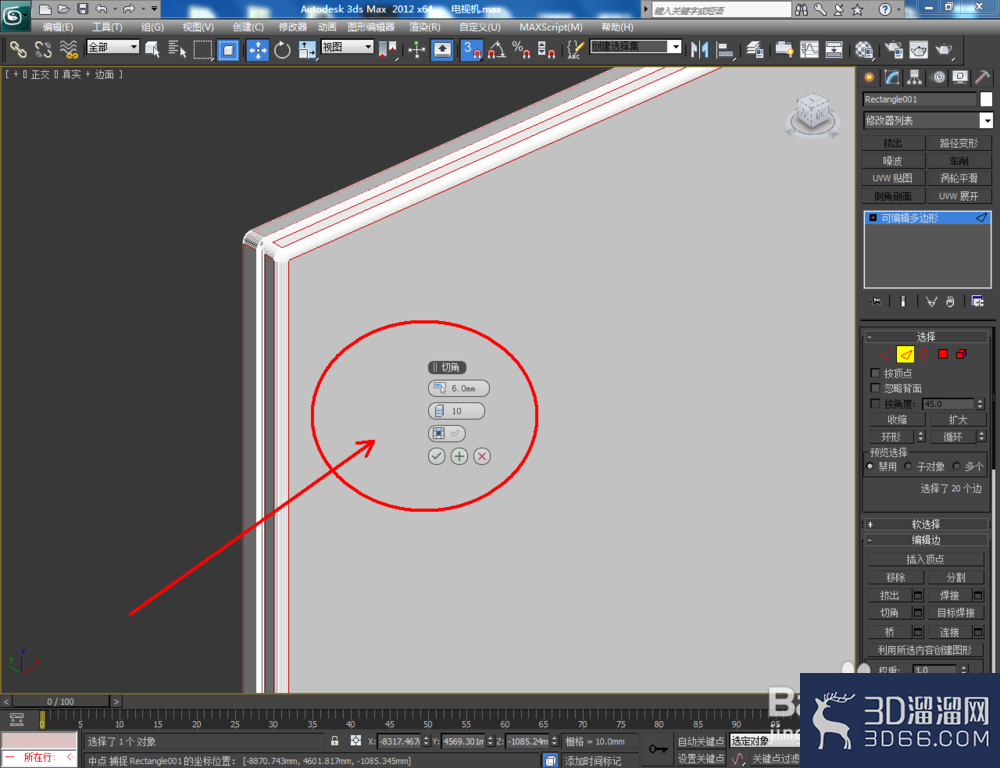Click the 0 / 100 time slider
Image resolution: width=1000 pixels, height=768 pixels.
coord(61,701)
